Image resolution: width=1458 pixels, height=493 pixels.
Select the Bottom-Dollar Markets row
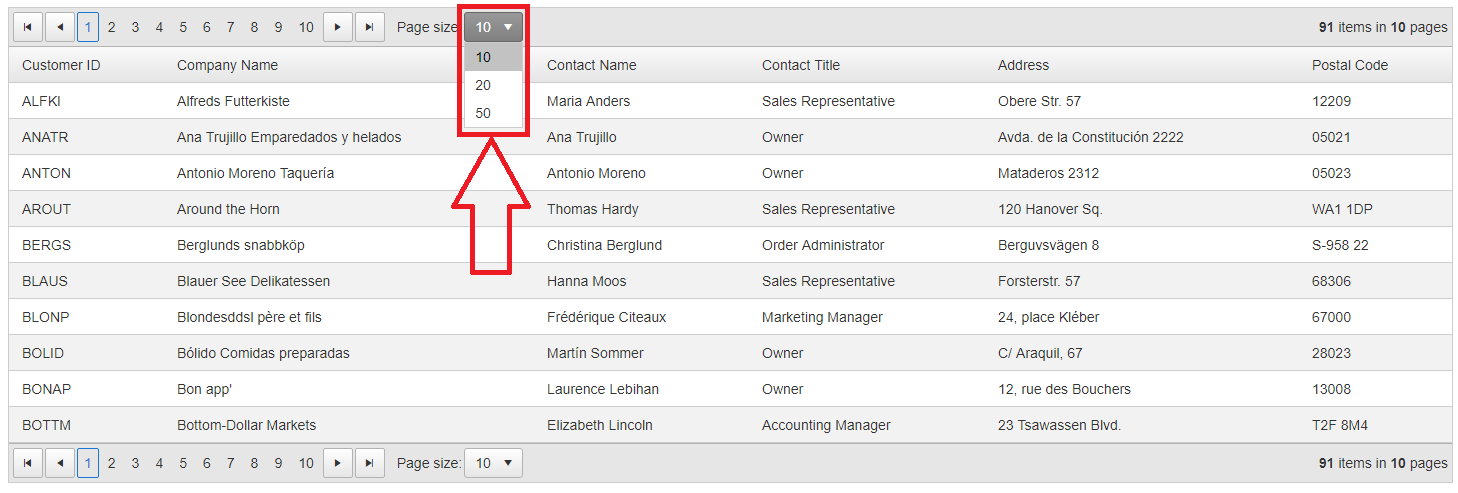pos(246,425)
